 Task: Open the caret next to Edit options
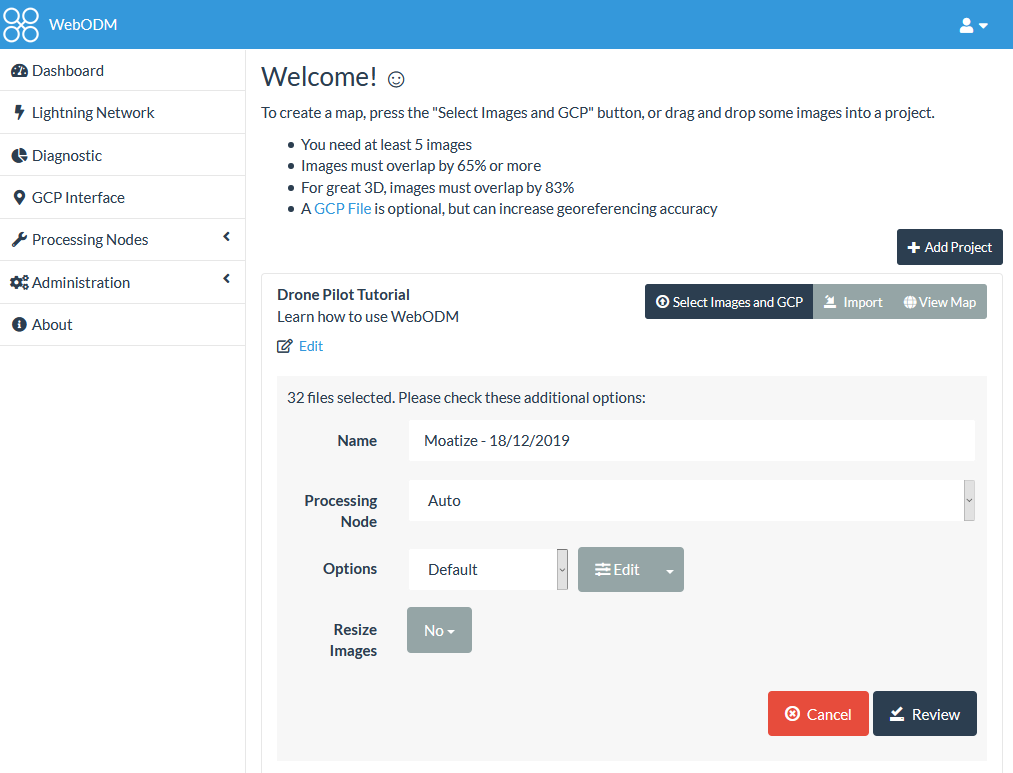(669, 570)
